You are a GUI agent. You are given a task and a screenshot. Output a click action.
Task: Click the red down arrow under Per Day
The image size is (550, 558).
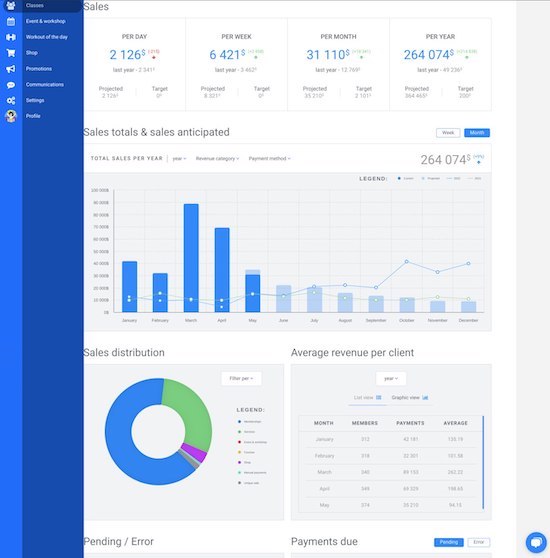point(154,58)
